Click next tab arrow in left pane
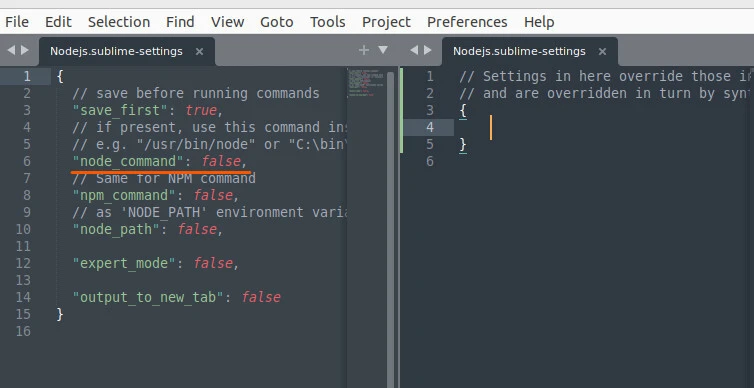 coord(25,50)
